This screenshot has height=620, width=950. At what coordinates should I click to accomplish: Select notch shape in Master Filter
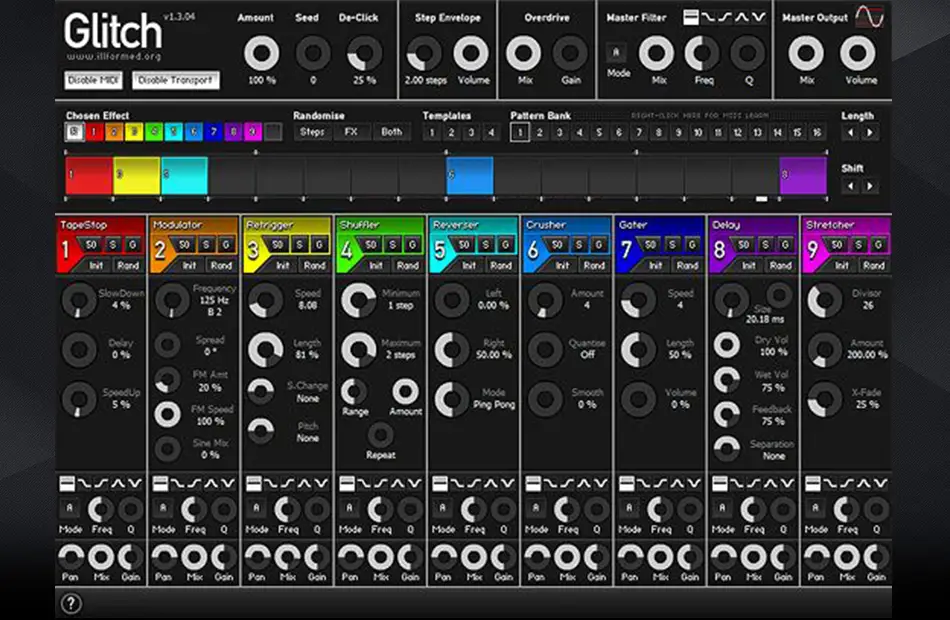tap(759, 18)
